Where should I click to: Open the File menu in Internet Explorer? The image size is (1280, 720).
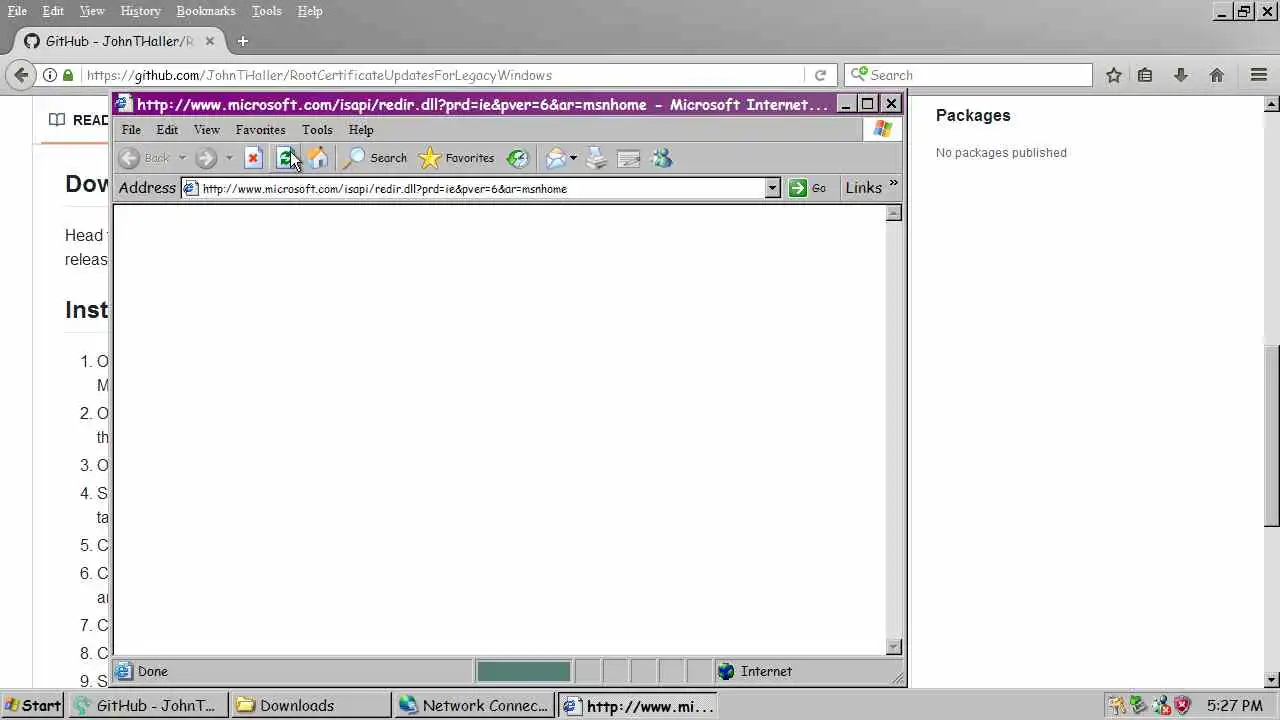[131, 130]
